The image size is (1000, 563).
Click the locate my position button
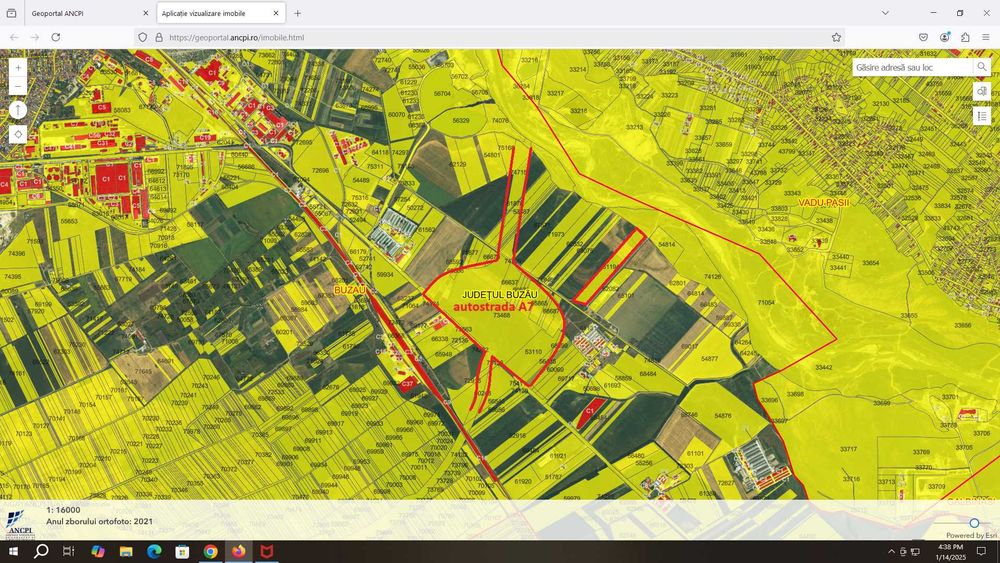pos(18,134)
